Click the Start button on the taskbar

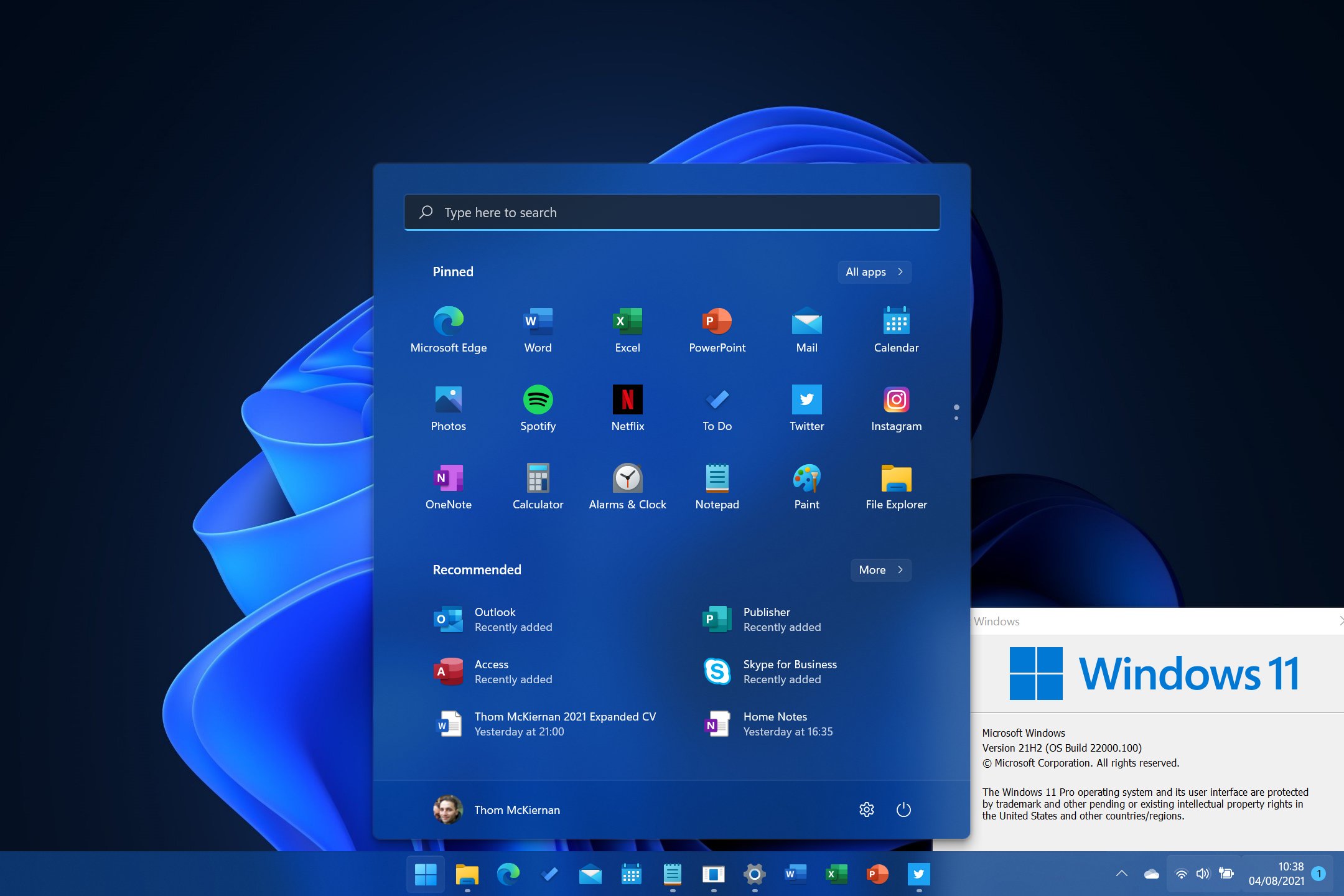(x=426, y=874)
